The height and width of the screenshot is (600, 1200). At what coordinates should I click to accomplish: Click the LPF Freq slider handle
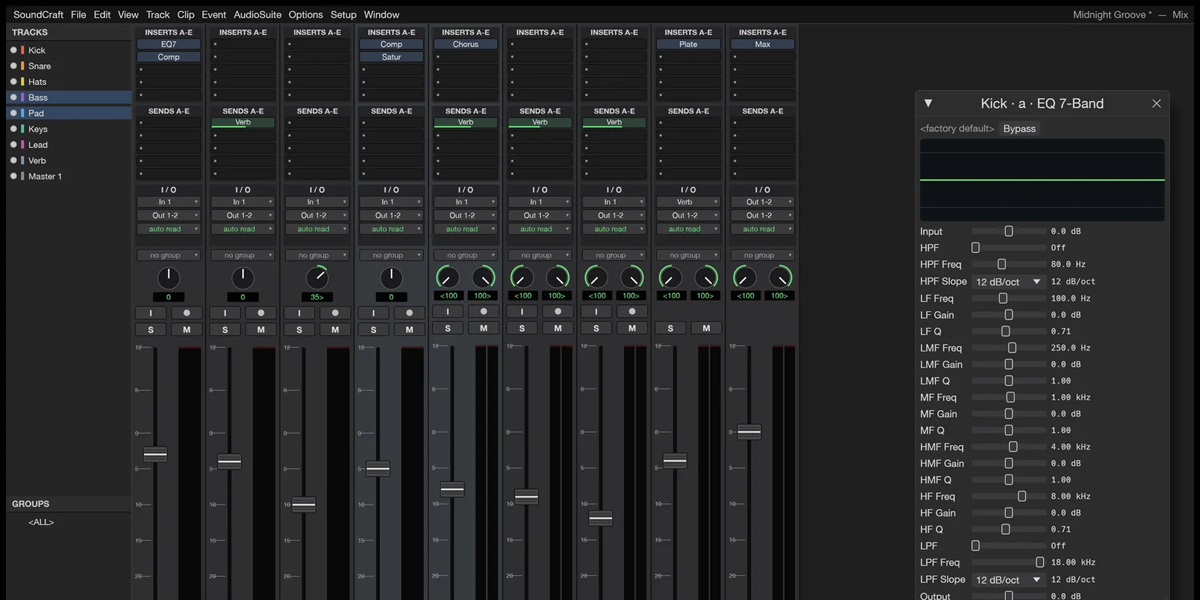point(1040,563)
